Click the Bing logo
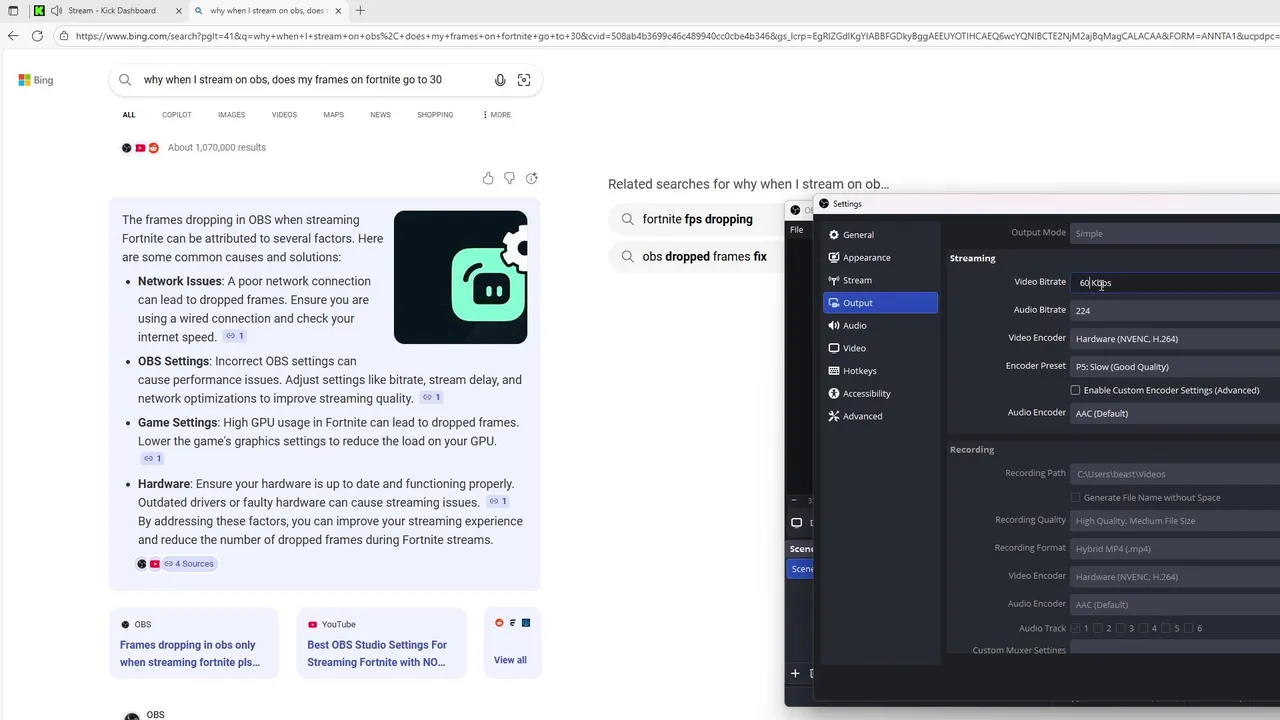The width and height of the screenshot is (1280, 720). [36, 80]
